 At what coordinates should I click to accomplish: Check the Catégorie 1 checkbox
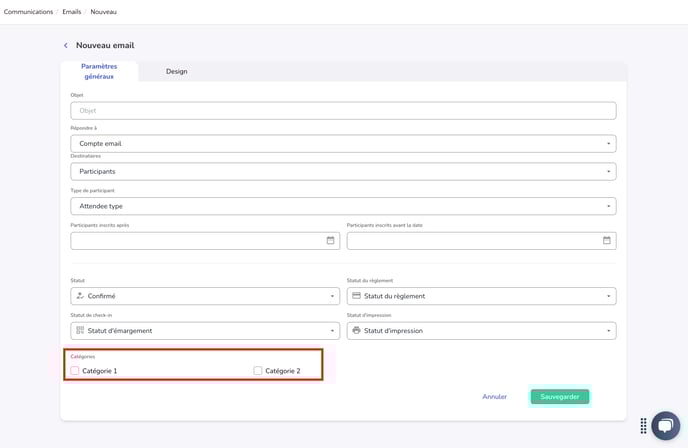click(75, 371)
